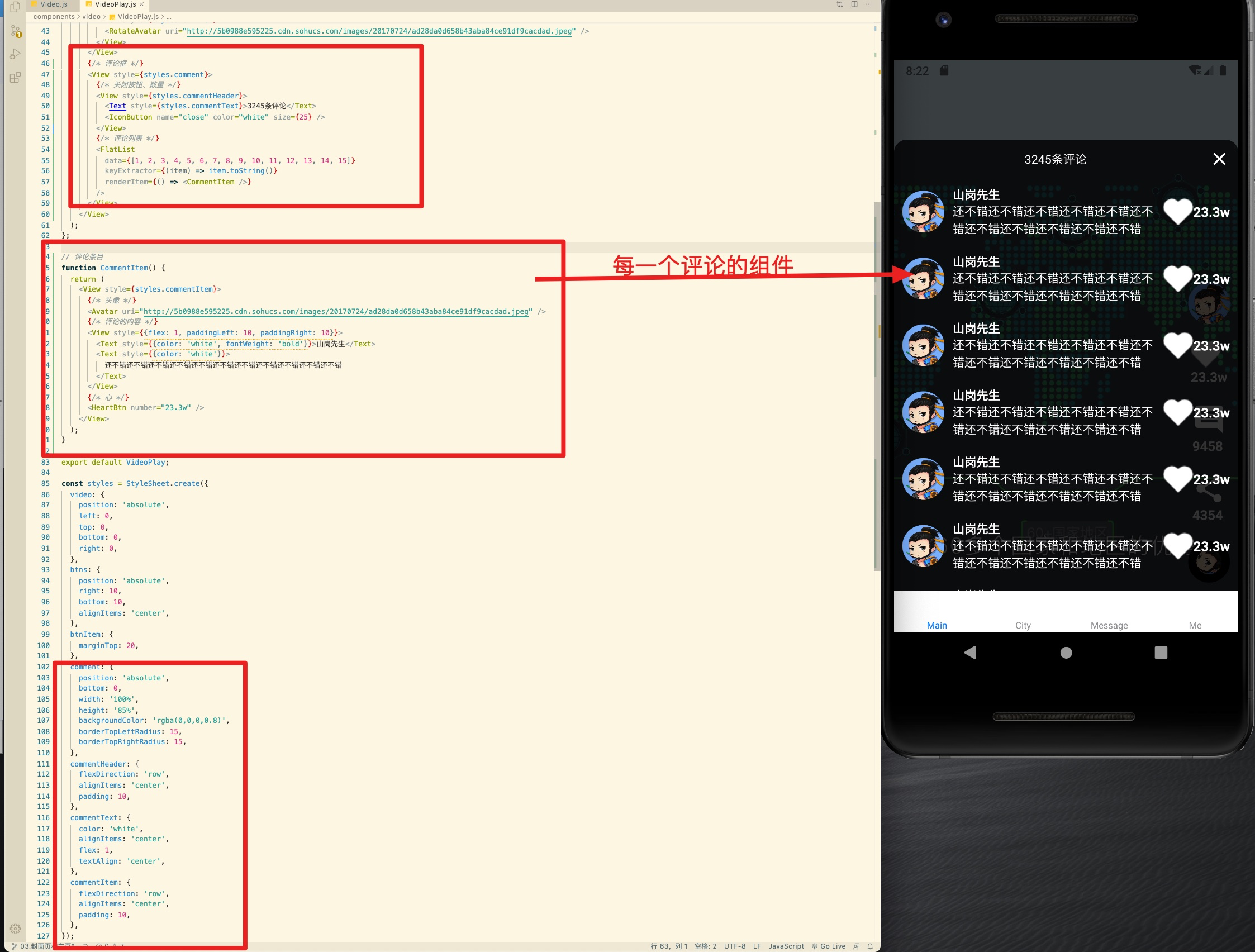Open the VideoPlay.js breadcrumb dropdown
The width and height of the screenshot is (1255, 952).
point(134,17)
